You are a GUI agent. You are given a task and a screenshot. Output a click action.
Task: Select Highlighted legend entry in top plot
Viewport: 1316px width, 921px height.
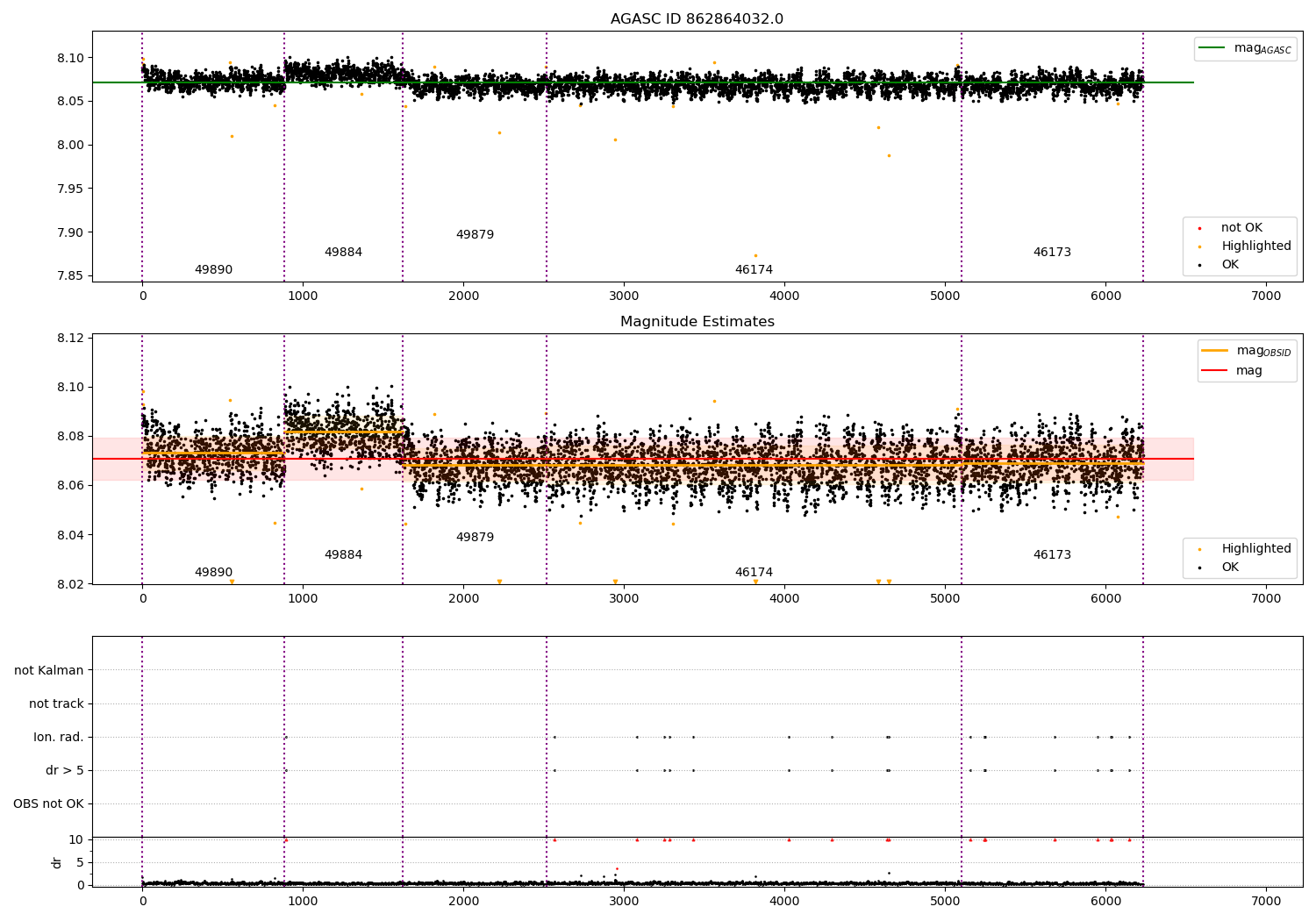point(1256,246)
